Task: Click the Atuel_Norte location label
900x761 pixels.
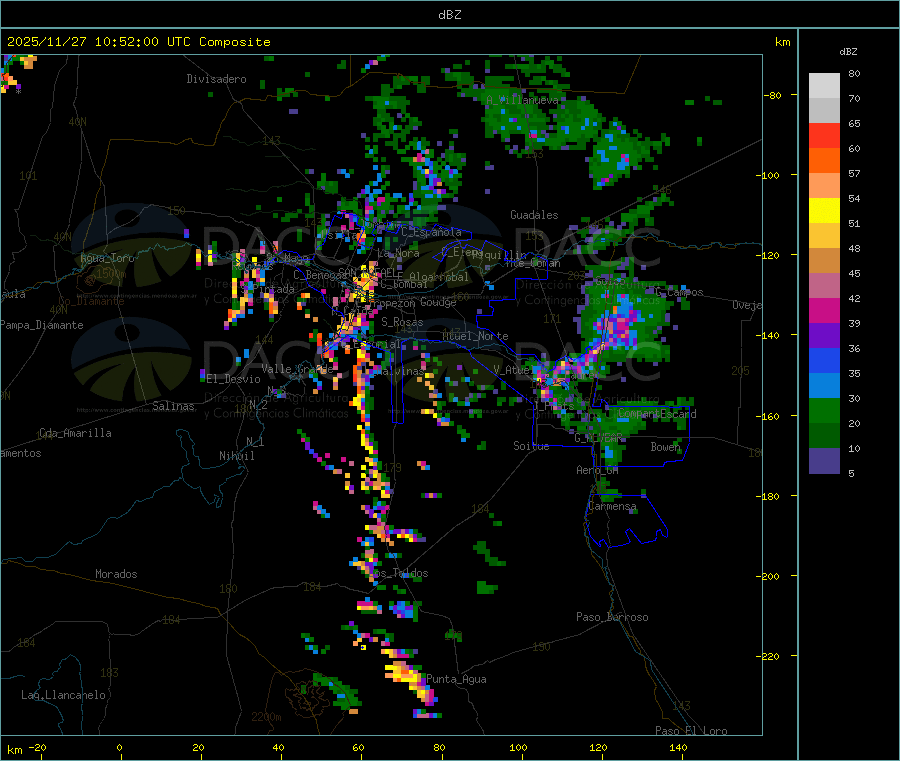Action: (475, 336)
